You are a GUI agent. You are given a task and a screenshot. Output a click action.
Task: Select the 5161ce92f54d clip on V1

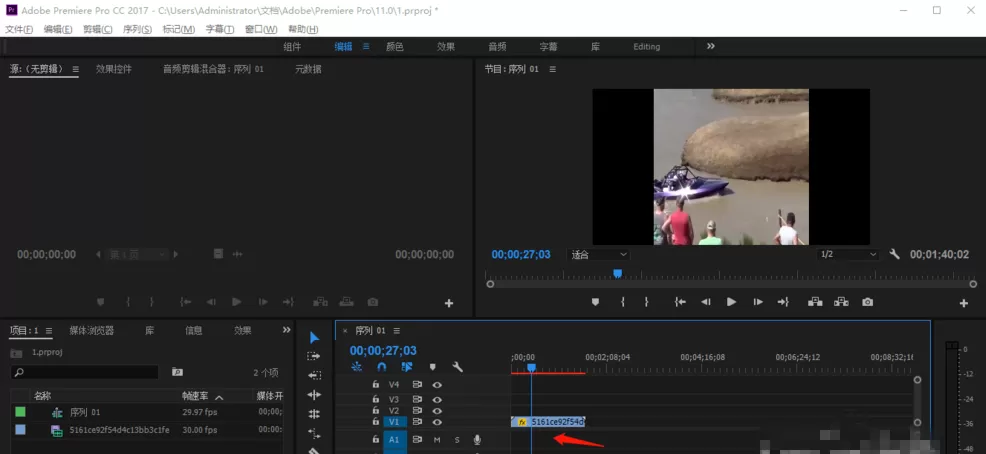coord(548,422)
